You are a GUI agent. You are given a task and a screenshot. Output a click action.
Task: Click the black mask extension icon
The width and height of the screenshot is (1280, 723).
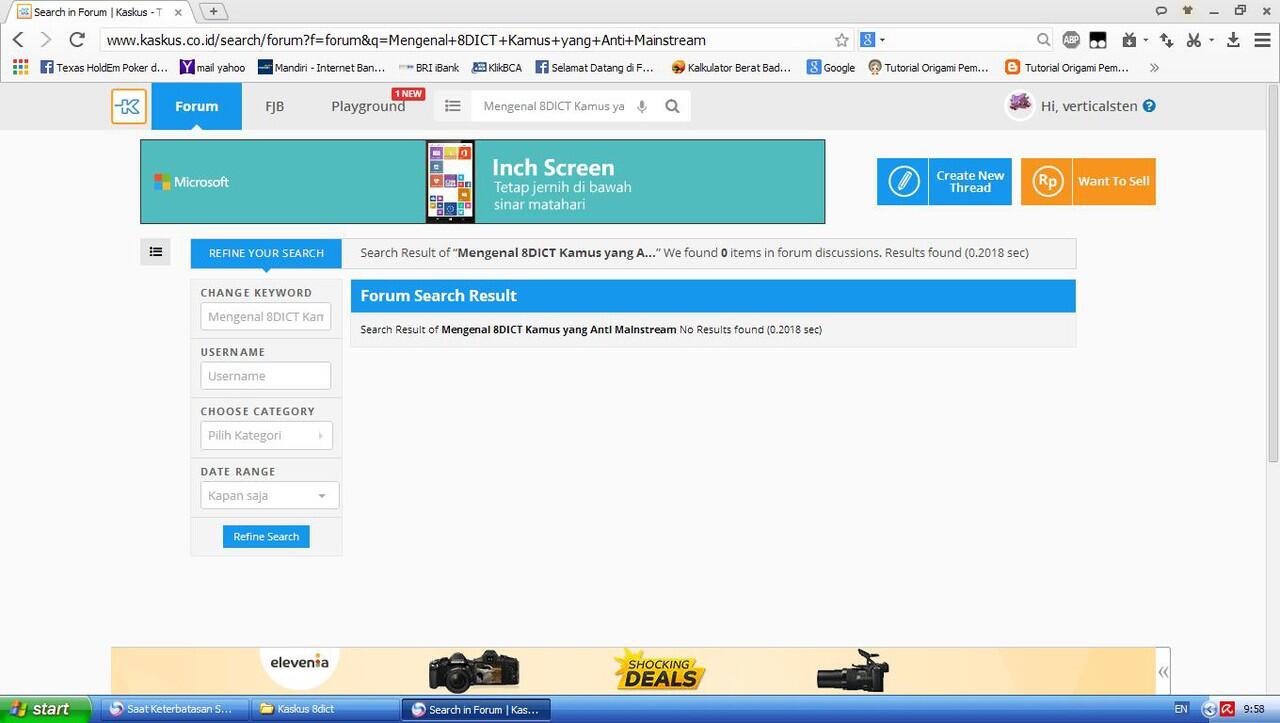[1098, 40]
